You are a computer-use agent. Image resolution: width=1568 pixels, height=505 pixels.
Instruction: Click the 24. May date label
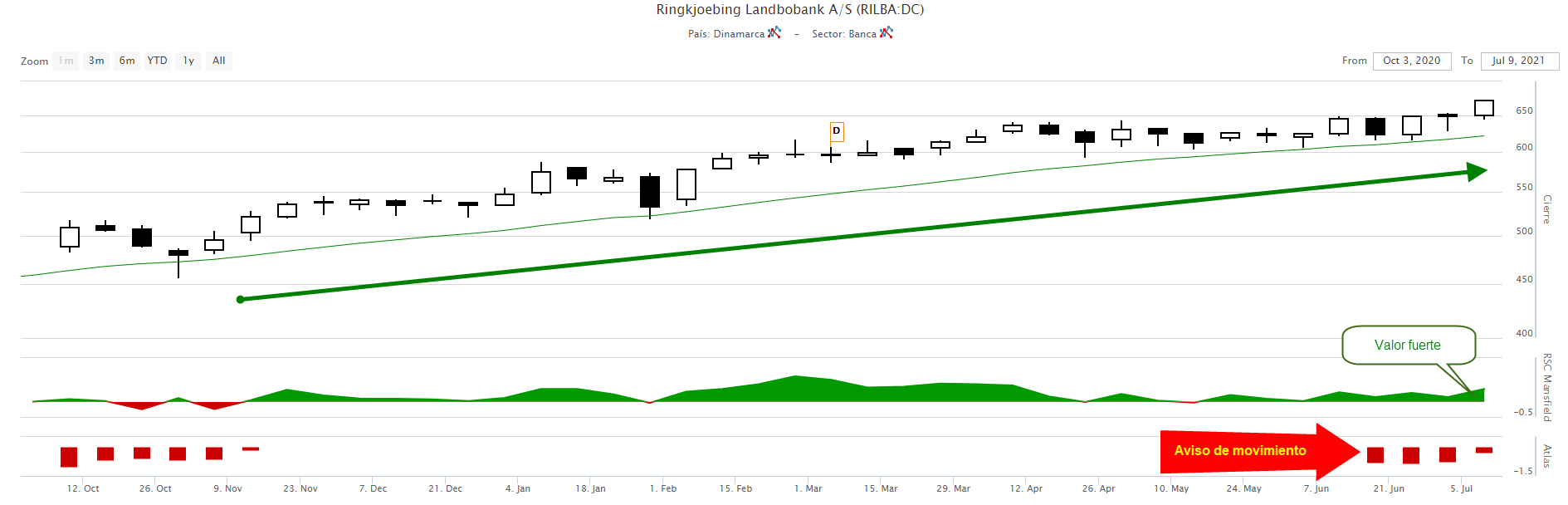(1243, 488)
